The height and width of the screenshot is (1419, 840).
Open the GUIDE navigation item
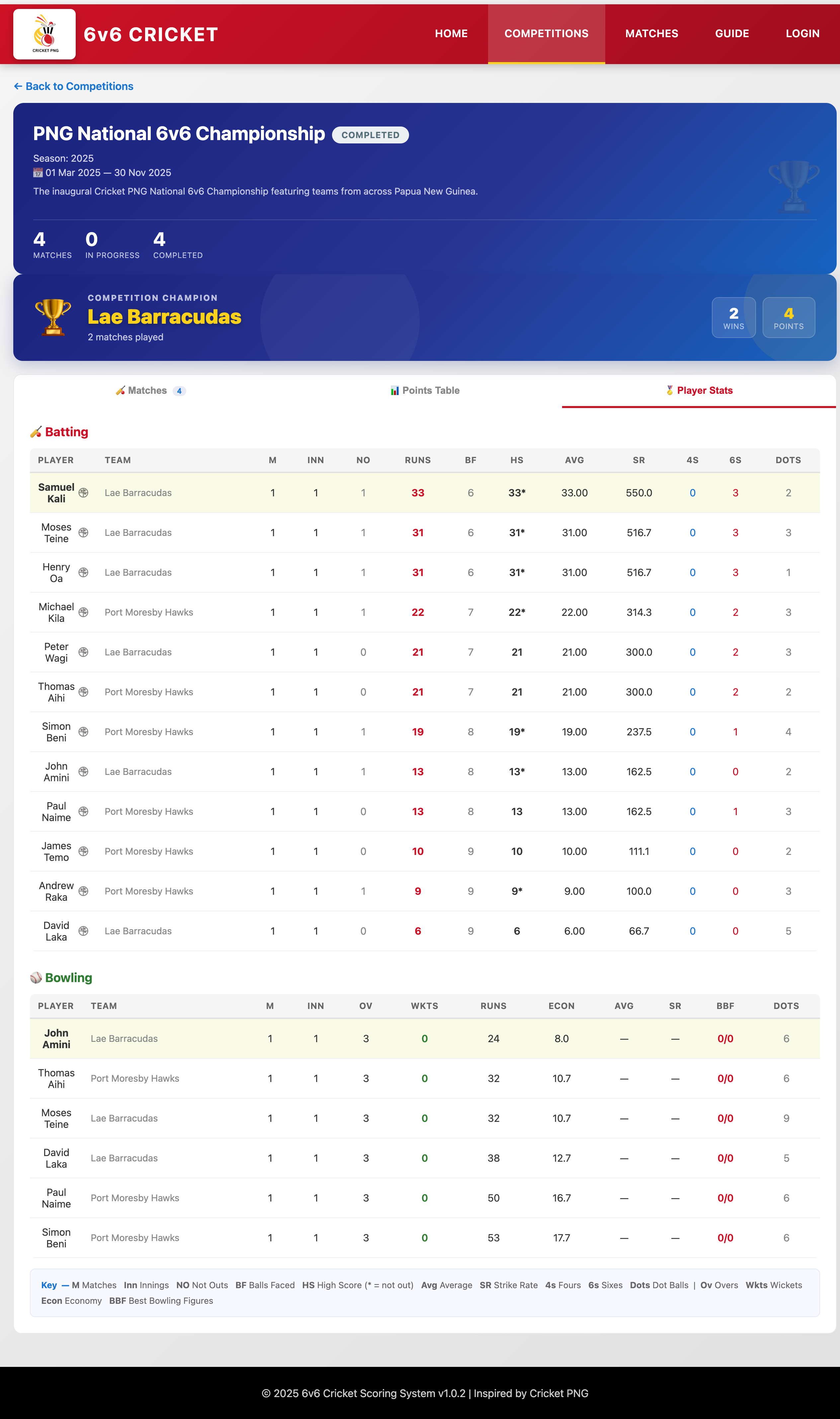[x=731, y=34]
